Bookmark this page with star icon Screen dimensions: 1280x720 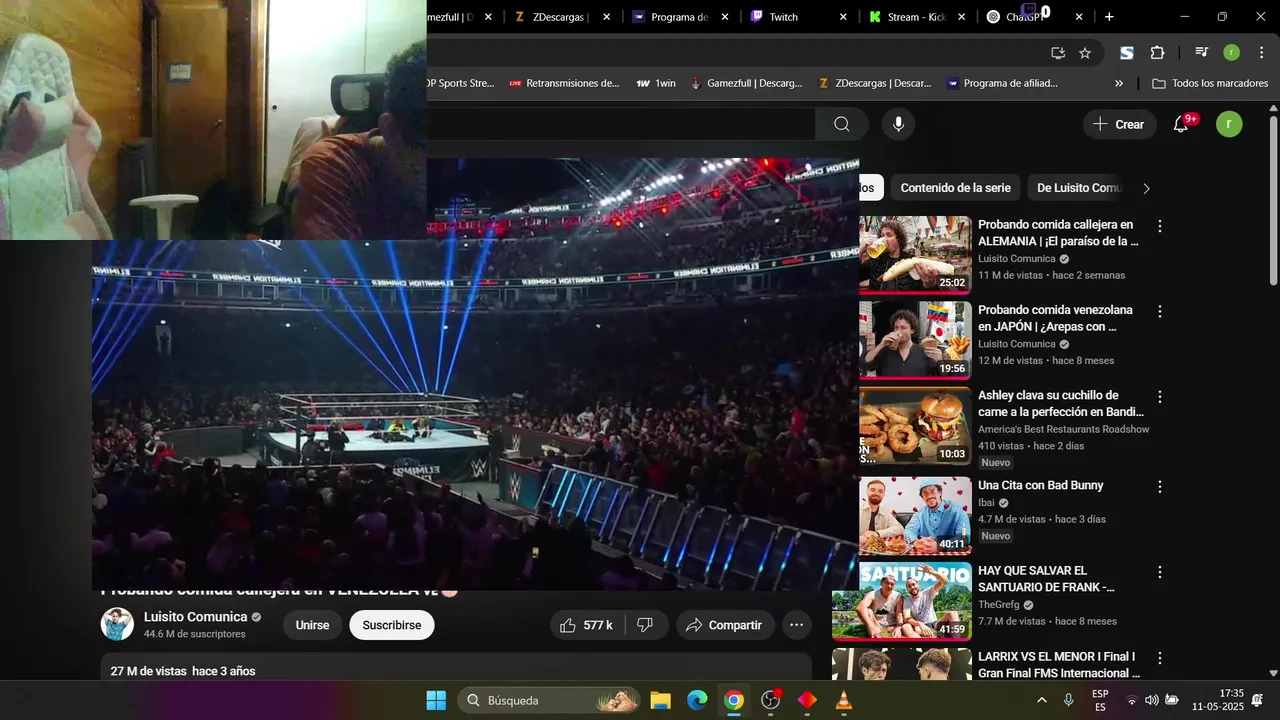pyautogui.click(x=1085, y=53)
